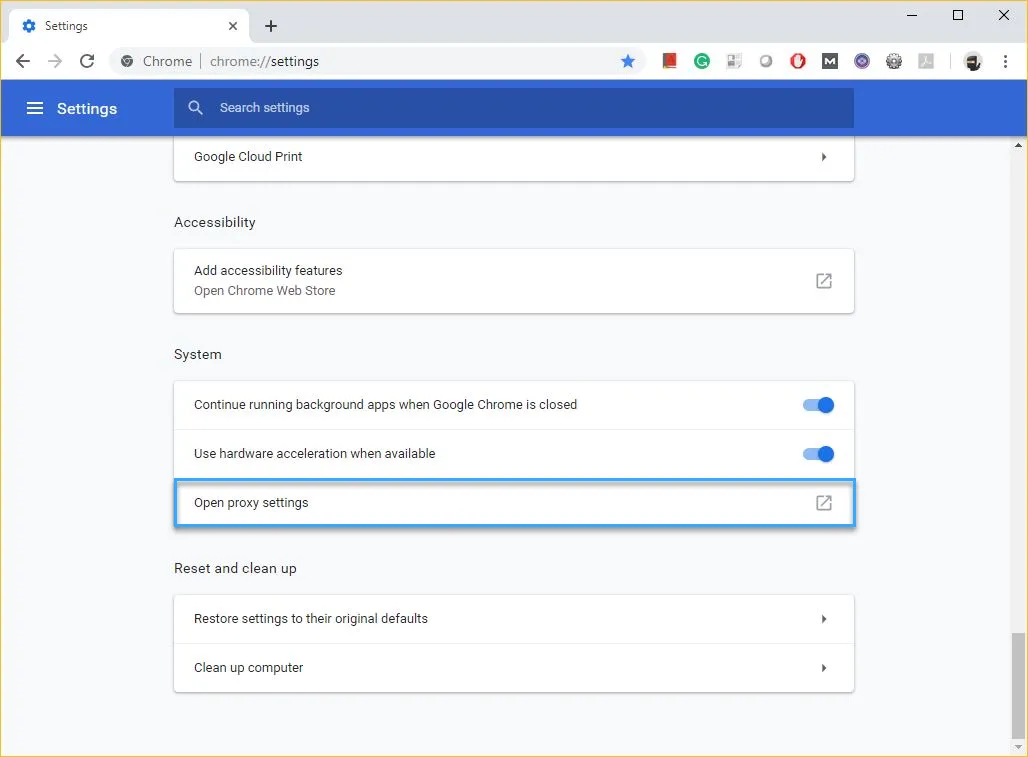
Task: Open the Chrome customize menu (three dots)
Action: (1005, 61)
